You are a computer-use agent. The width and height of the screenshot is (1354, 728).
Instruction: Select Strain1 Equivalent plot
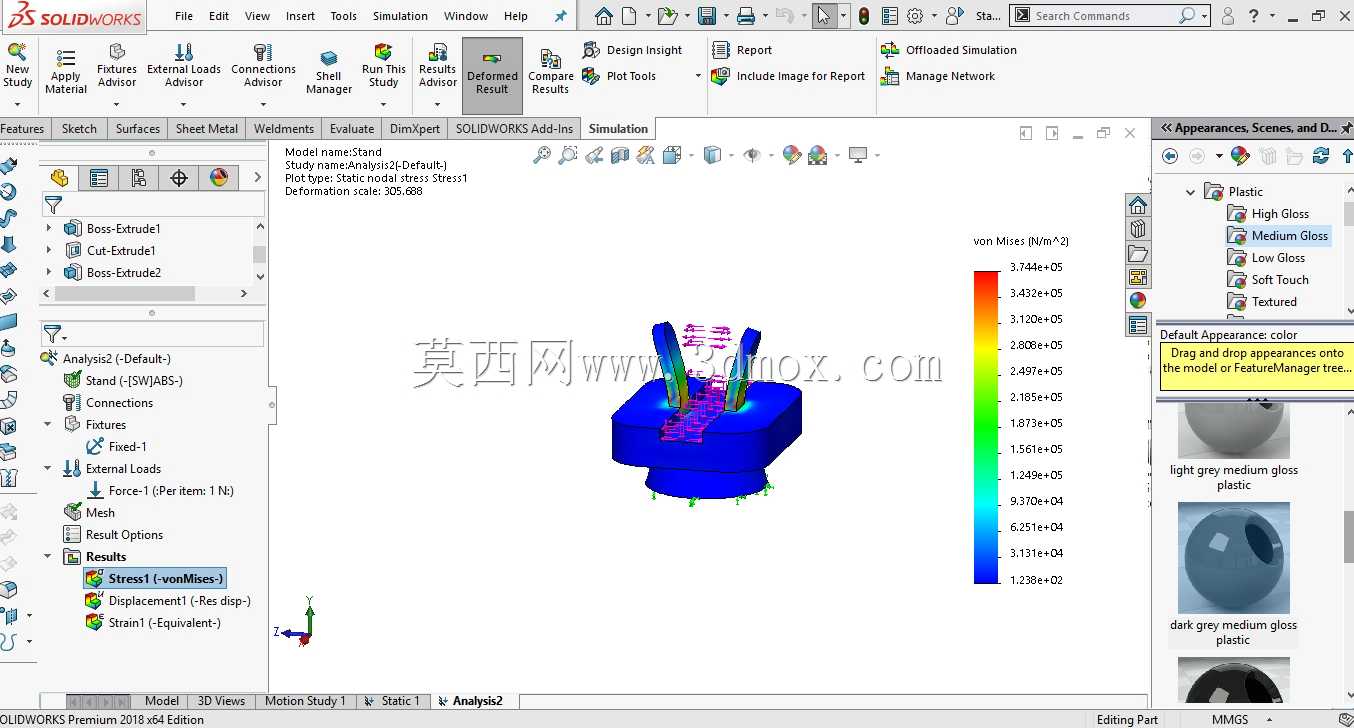153,622
